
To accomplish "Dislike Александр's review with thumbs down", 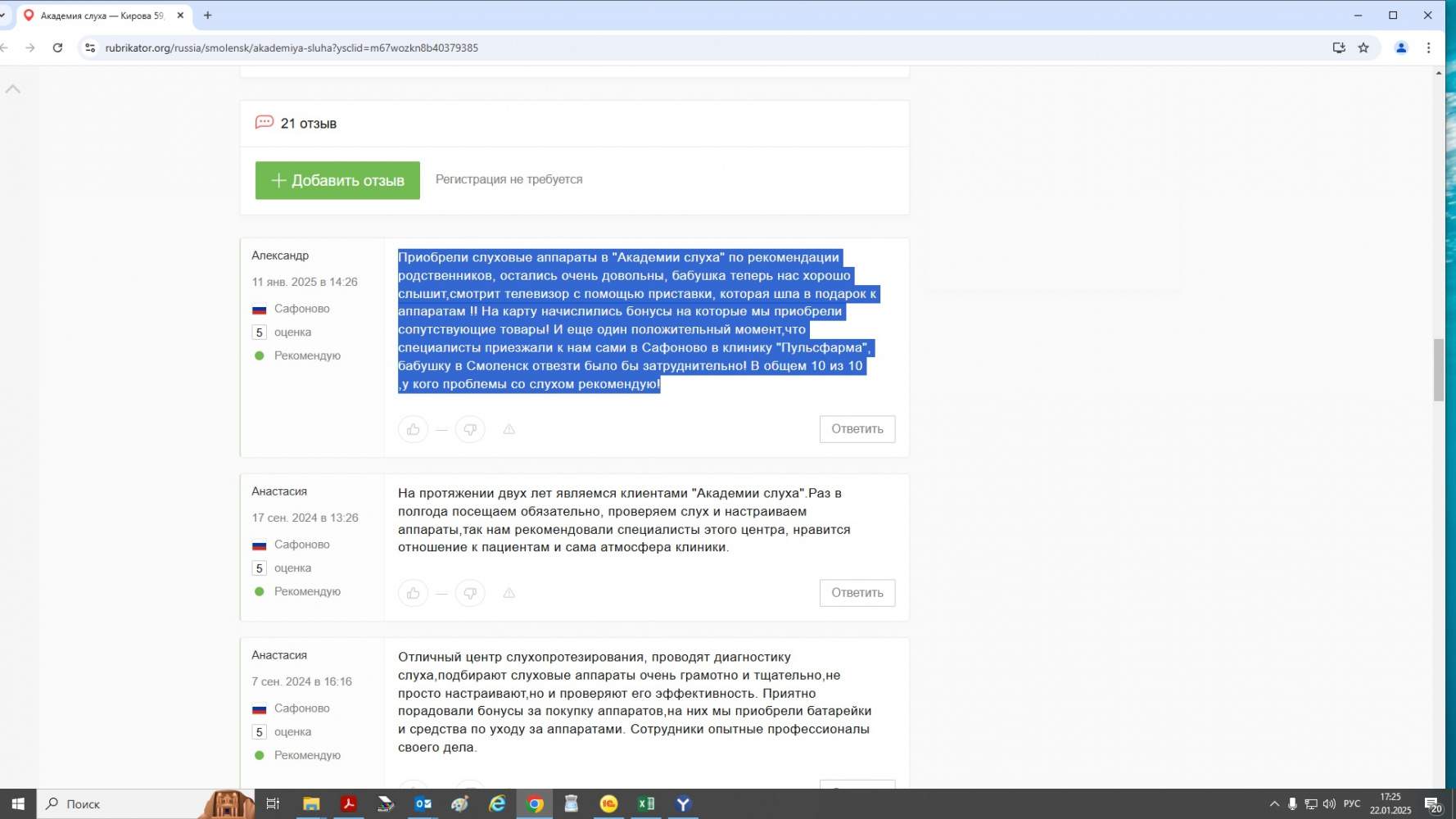I will pos(470,429).
